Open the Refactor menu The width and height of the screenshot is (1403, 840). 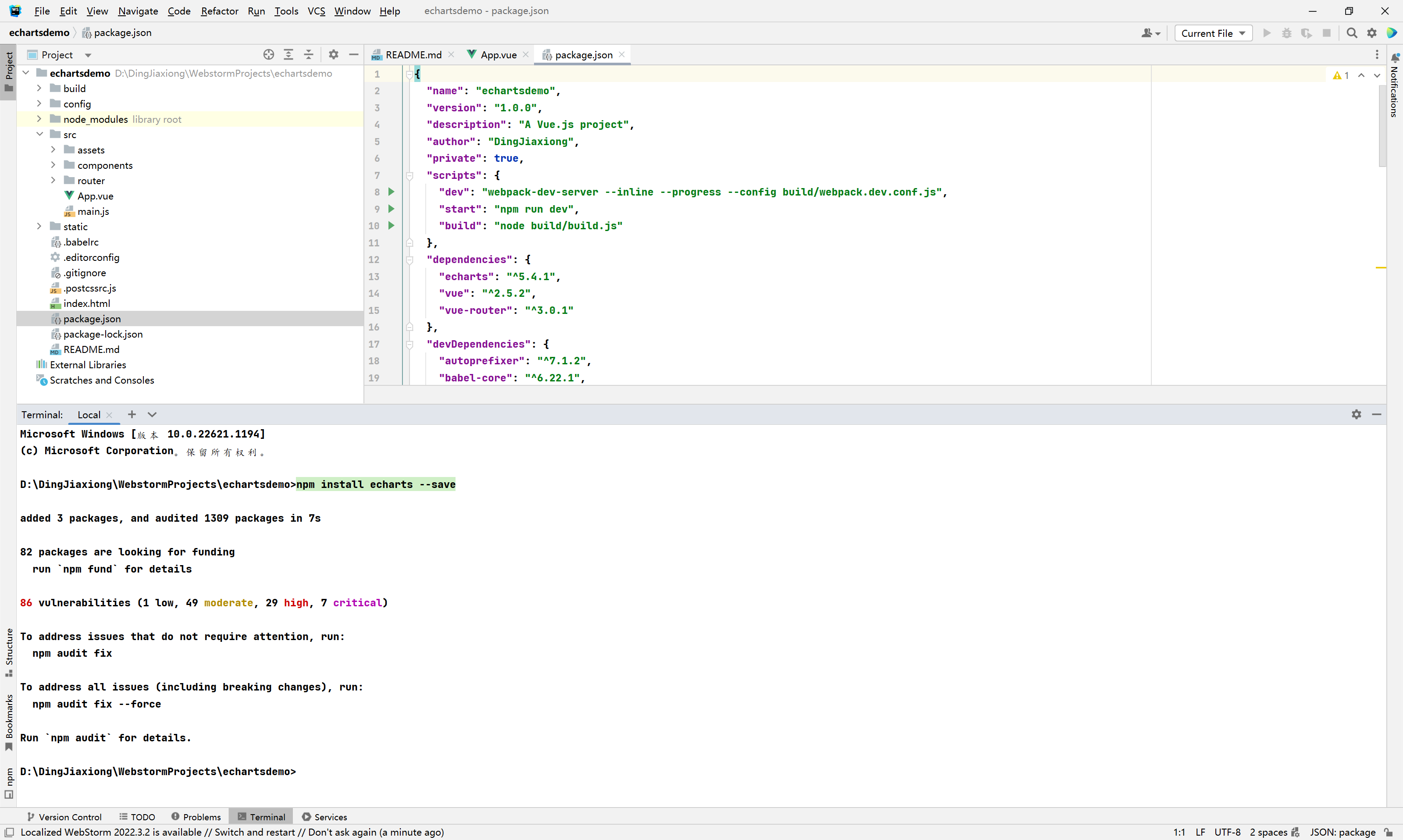[x=219, y=11]
